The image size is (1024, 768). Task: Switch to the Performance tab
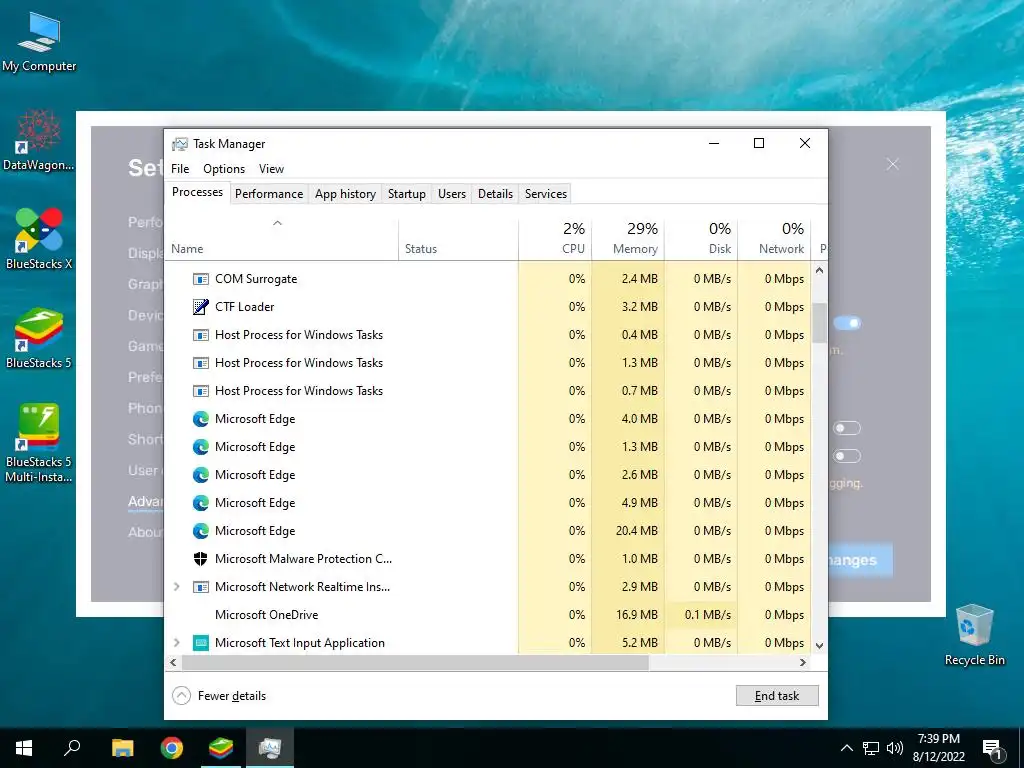[x=269, y=194]
